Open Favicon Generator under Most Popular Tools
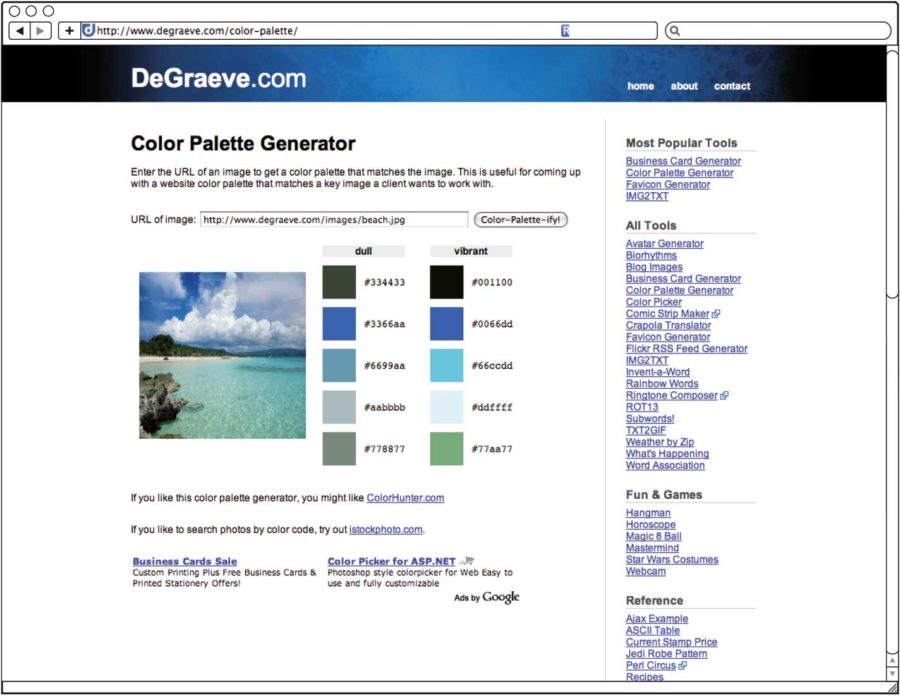 click(x=668, y=184)
